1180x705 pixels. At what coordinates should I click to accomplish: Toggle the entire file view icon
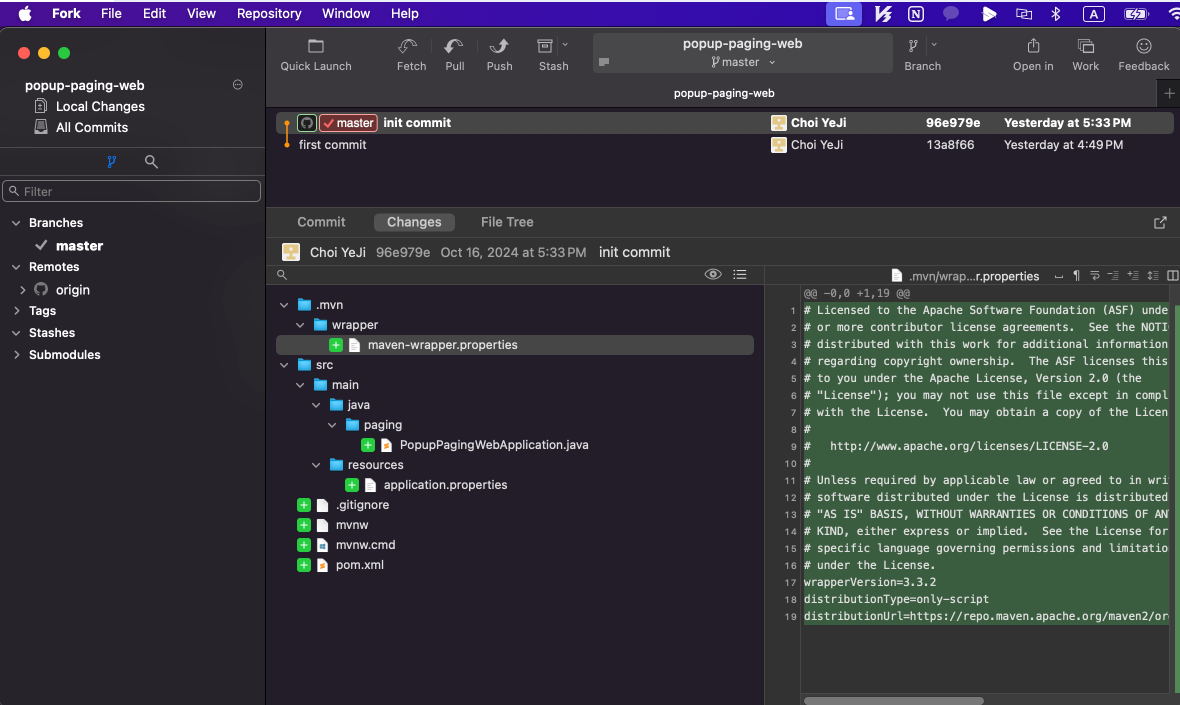(1153, 275)
